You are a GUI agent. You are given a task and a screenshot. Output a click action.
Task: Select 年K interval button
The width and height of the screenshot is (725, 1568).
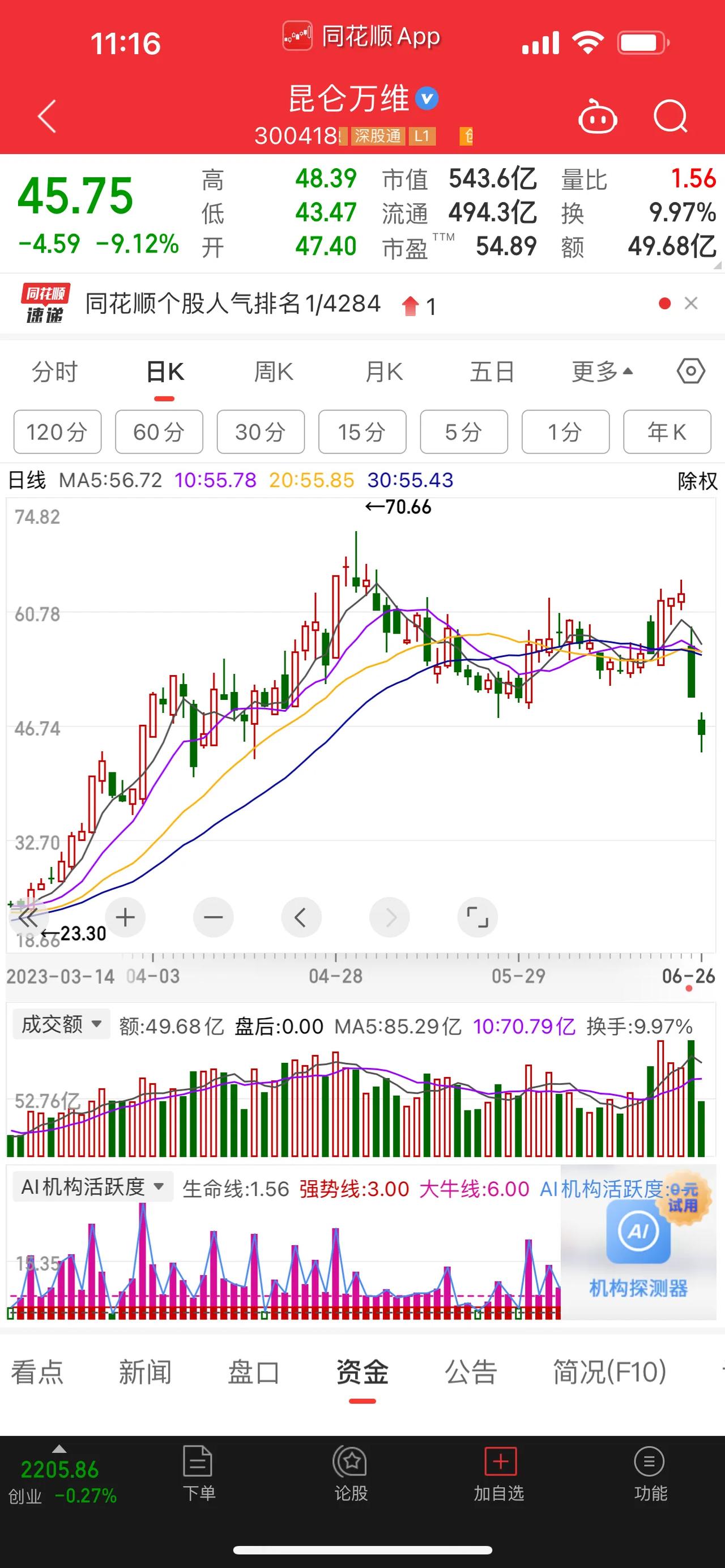click(667, 431)
